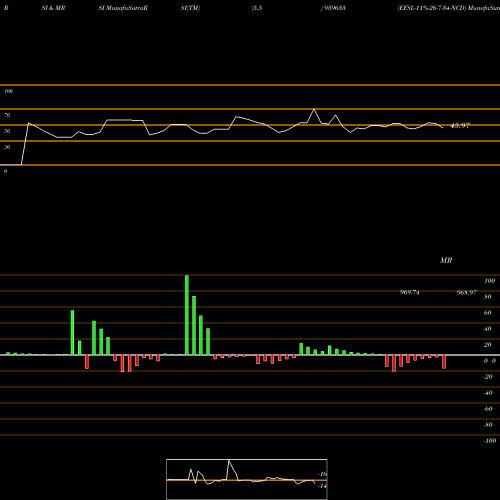Screen dimensions: 500x500
Task: Click the '(5,5' parameter text
Action: (x=257, y=8)
